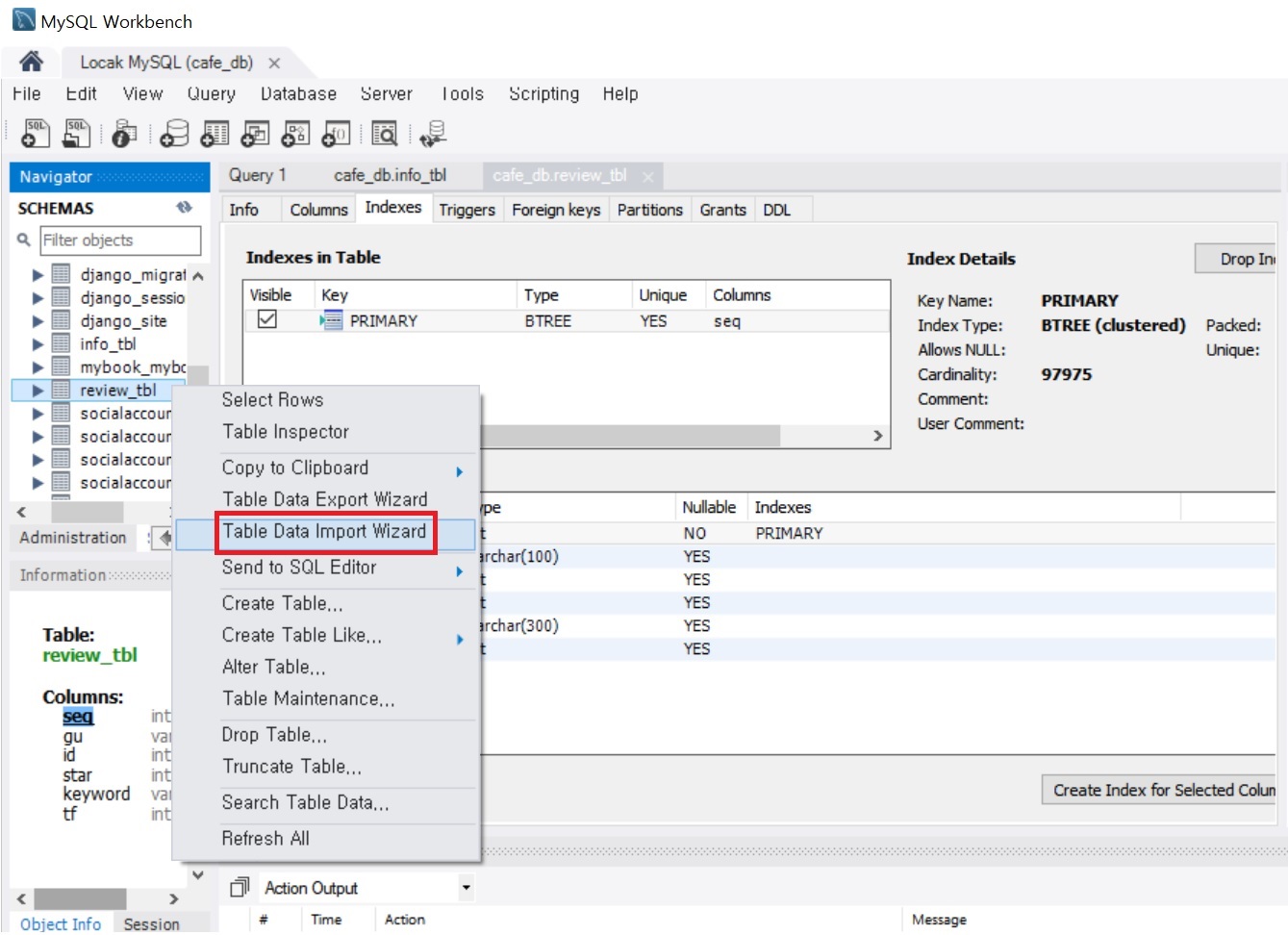
Task: Switch to the Triggers tab
Action: pos(467,210)
